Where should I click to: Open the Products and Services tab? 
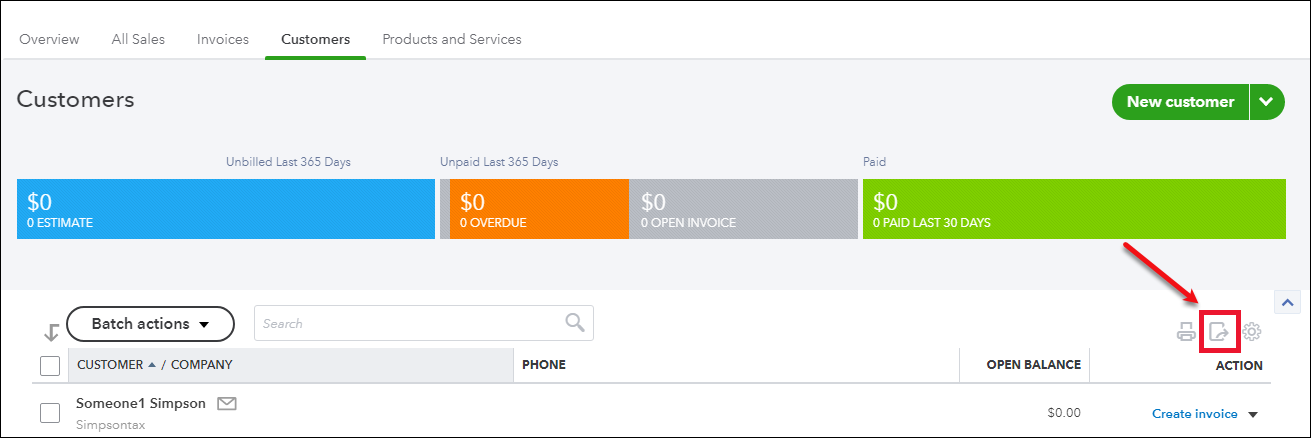pos(452,39)
